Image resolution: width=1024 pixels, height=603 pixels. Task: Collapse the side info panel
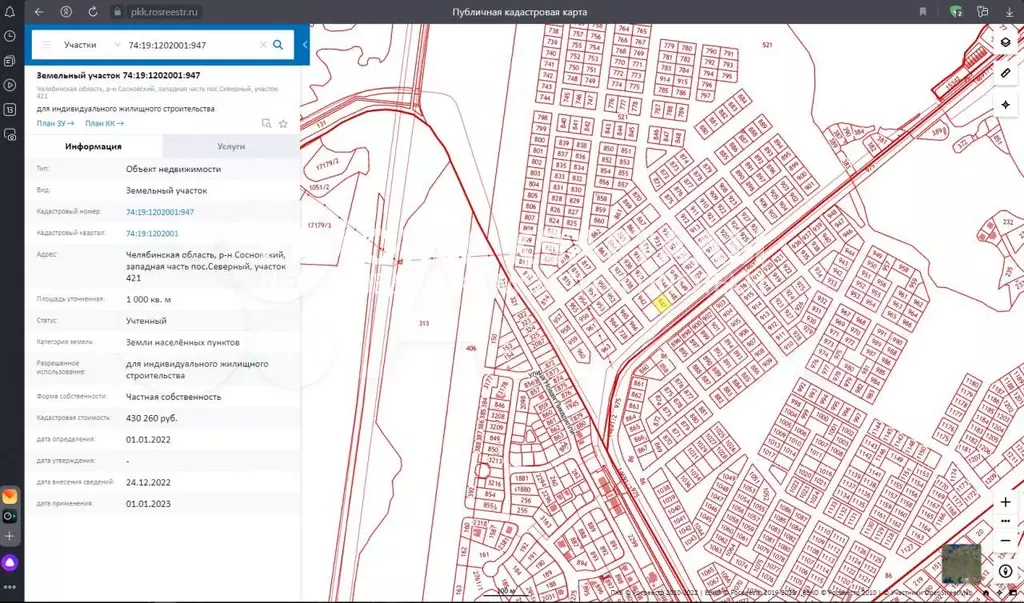(305, 45)
